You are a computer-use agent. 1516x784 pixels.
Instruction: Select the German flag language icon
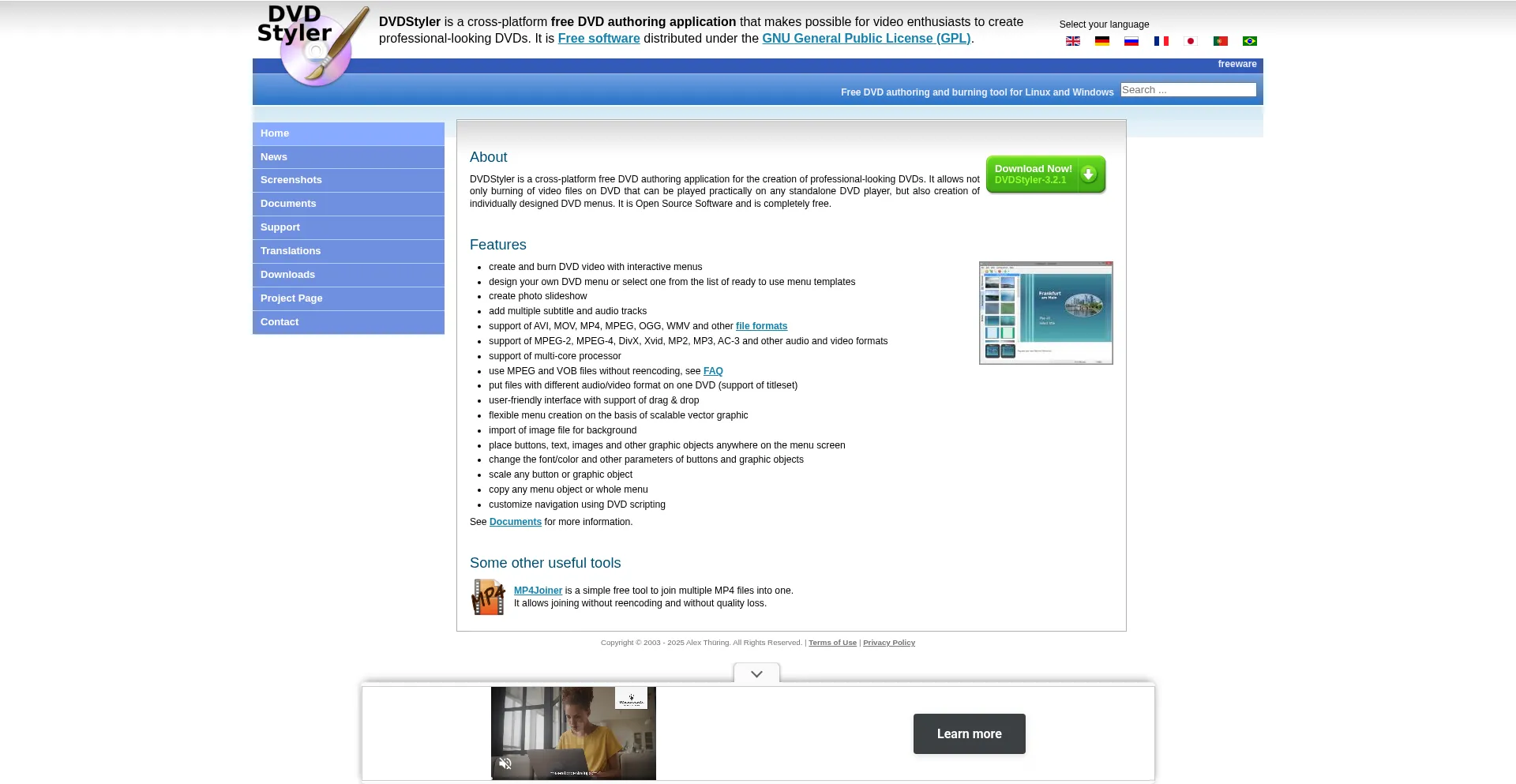coord(1101,41)
